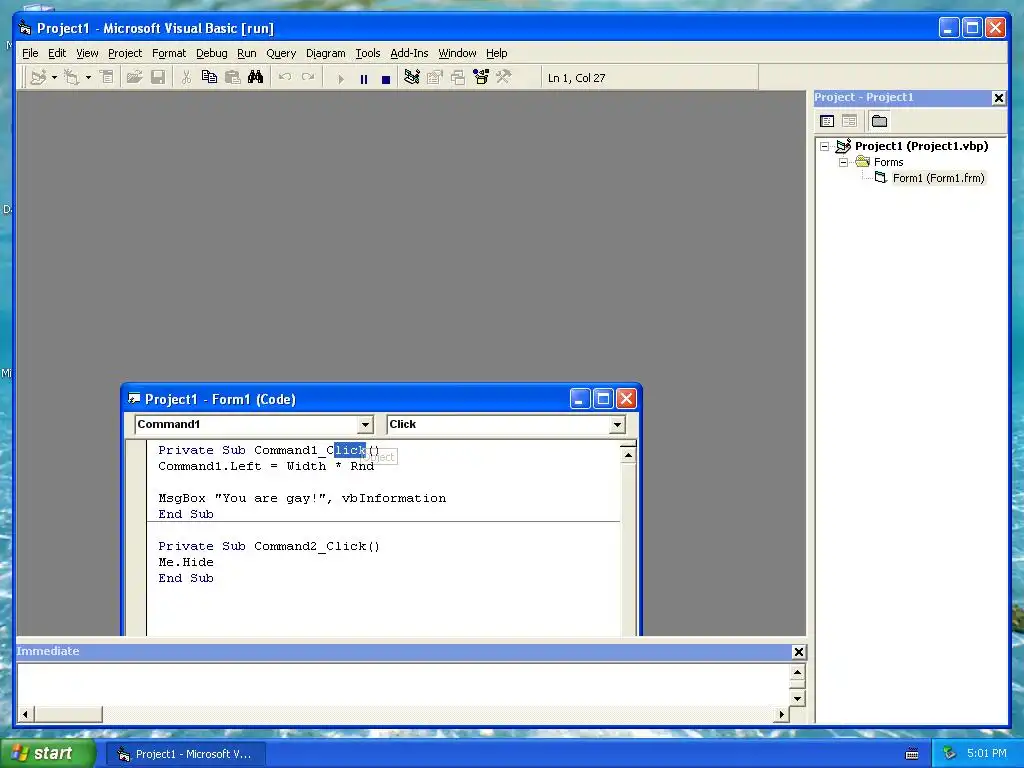The image size is (1024, 768).
Task: Open the Format menu
Action: pyautogui.click(x=168, y=54)
